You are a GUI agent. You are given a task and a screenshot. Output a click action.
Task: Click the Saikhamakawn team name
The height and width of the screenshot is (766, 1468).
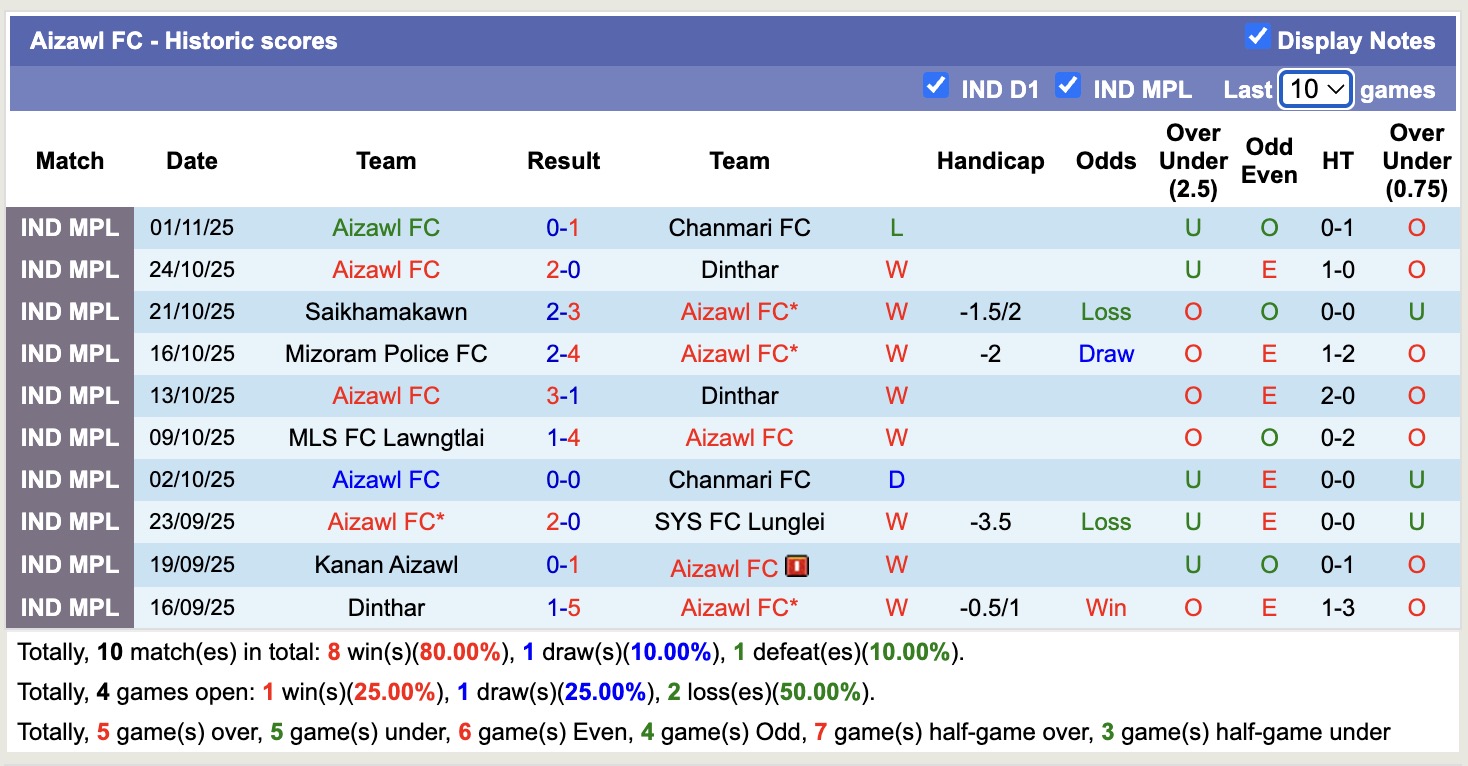386,312
